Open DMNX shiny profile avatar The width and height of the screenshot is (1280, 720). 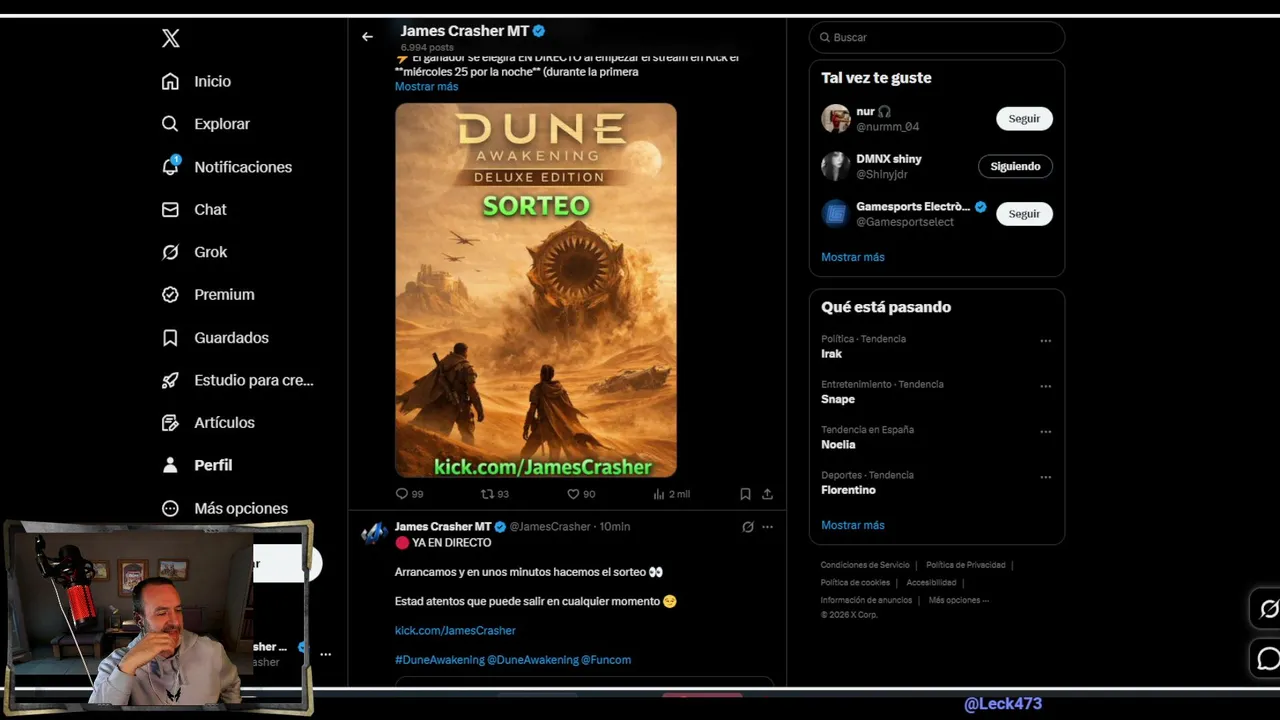click(835, 166)
